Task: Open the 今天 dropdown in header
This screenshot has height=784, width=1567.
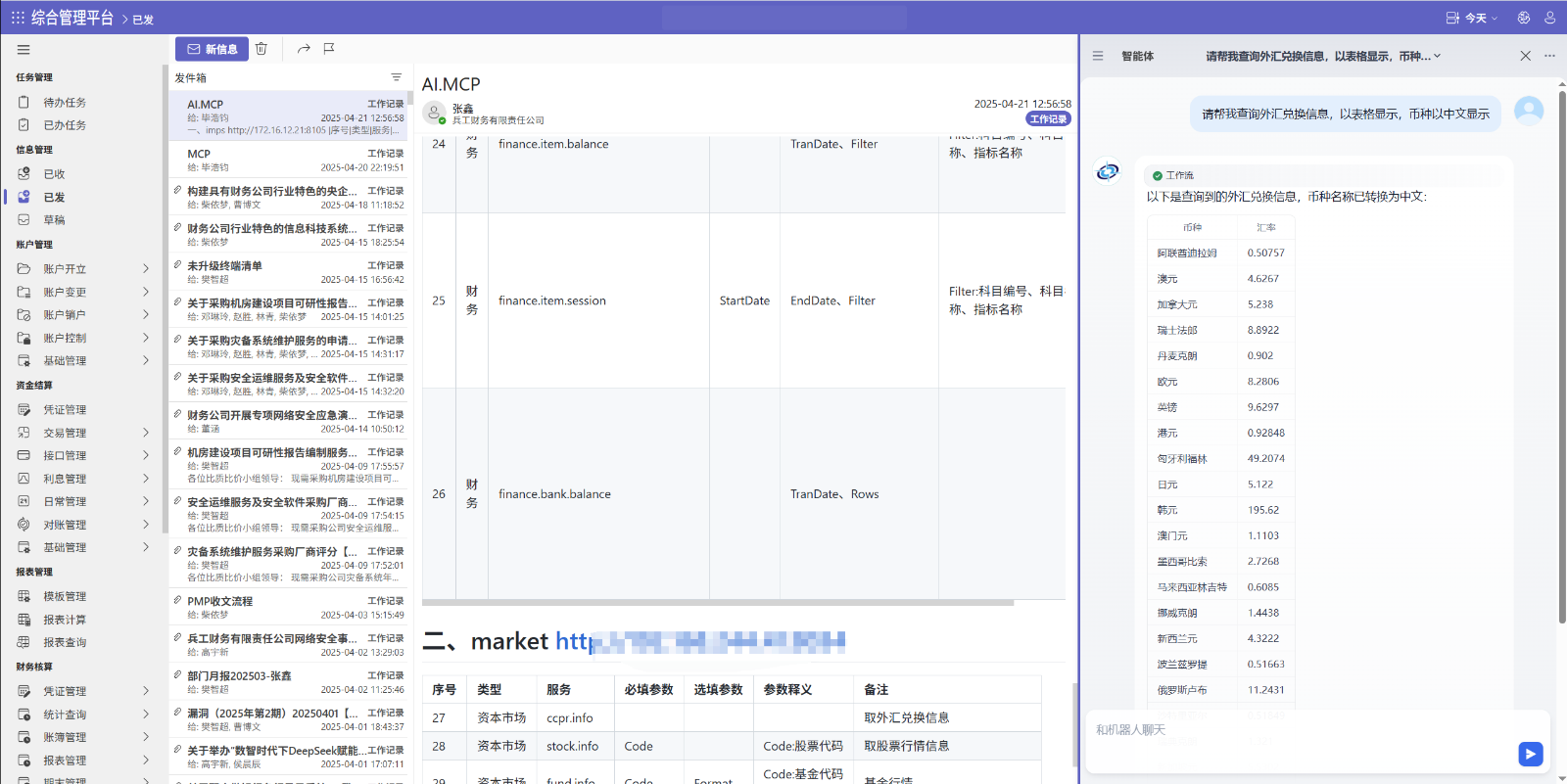Action: point(1473,18)
